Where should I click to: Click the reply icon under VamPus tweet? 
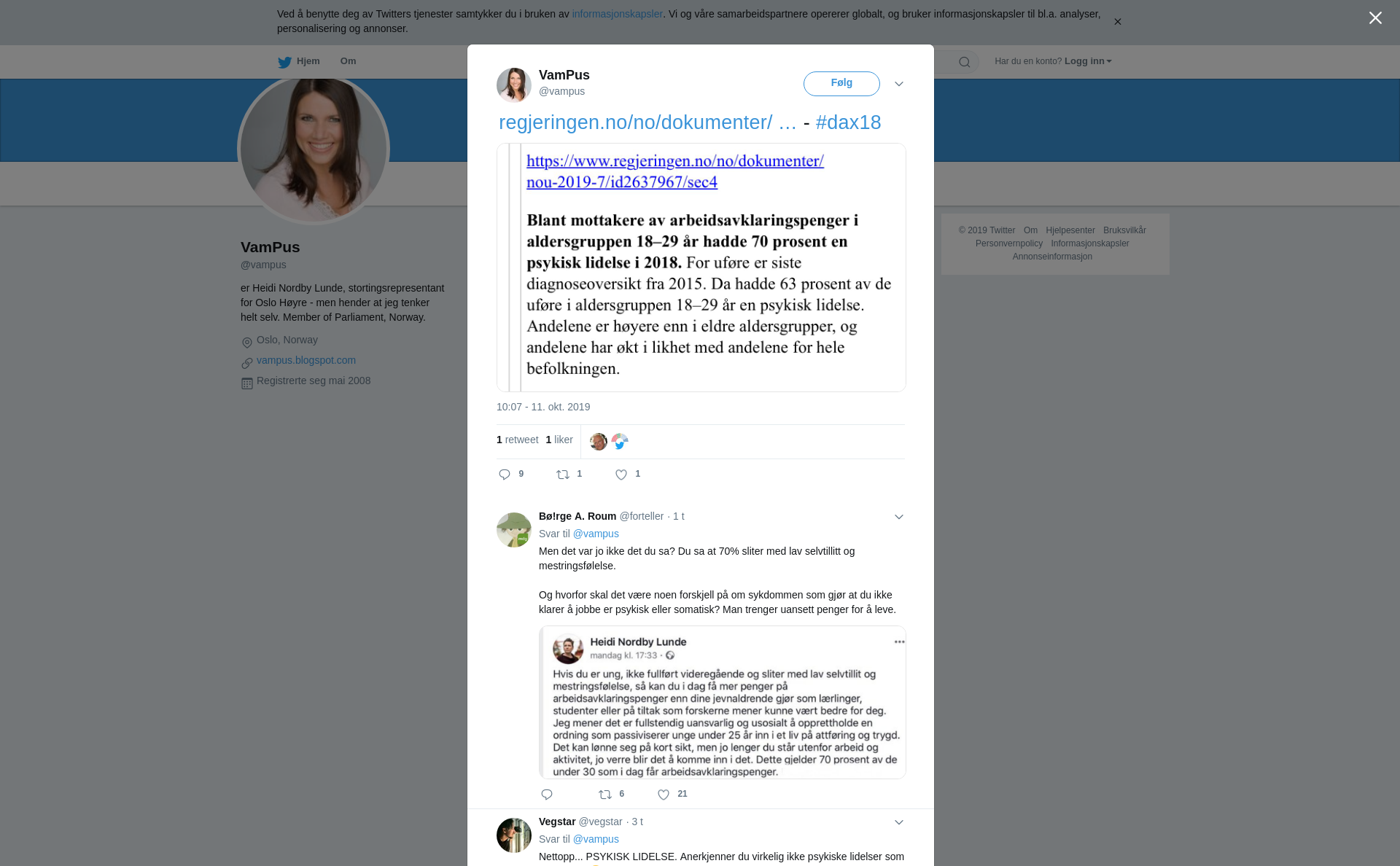(505, 475)
